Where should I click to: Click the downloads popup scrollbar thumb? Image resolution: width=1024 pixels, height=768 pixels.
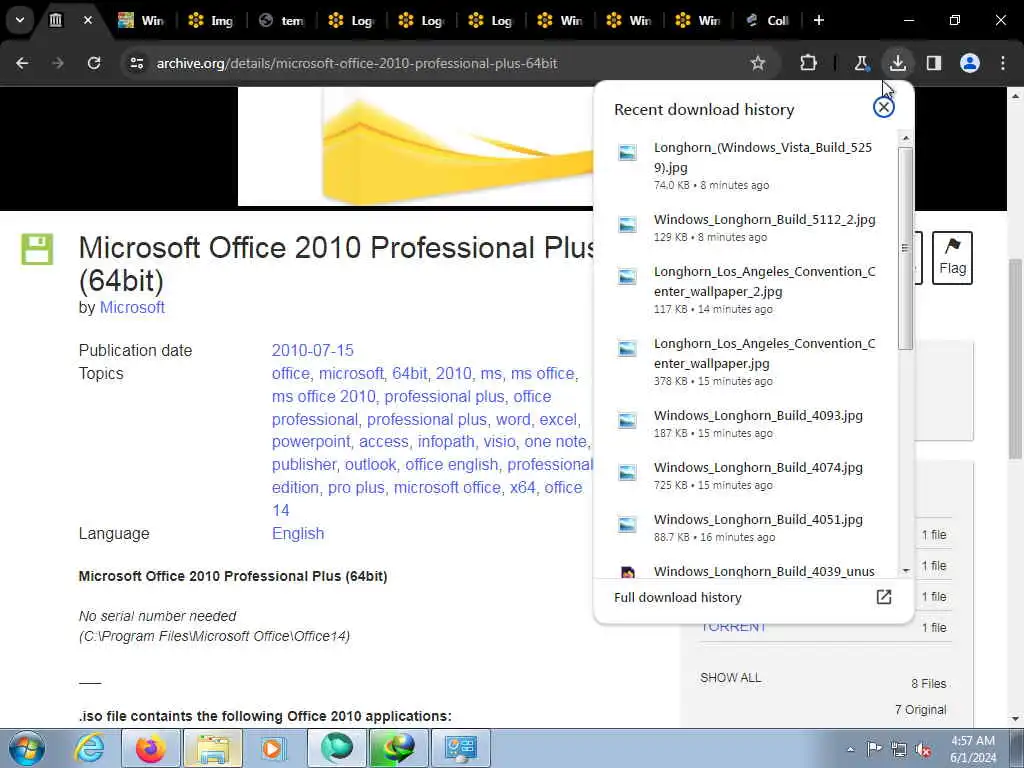tap(905, 248)
